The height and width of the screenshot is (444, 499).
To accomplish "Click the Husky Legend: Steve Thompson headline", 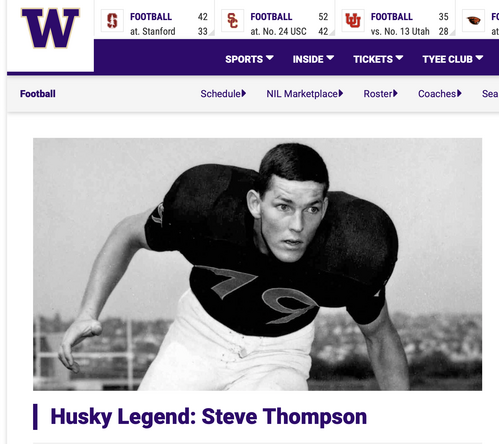I will (209, 417).
